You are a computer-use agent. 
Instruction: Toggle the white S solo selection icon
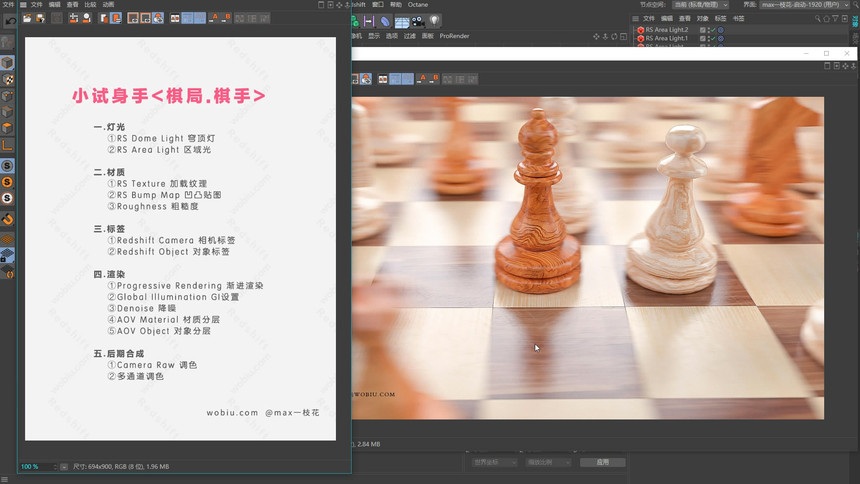[7, 198]
